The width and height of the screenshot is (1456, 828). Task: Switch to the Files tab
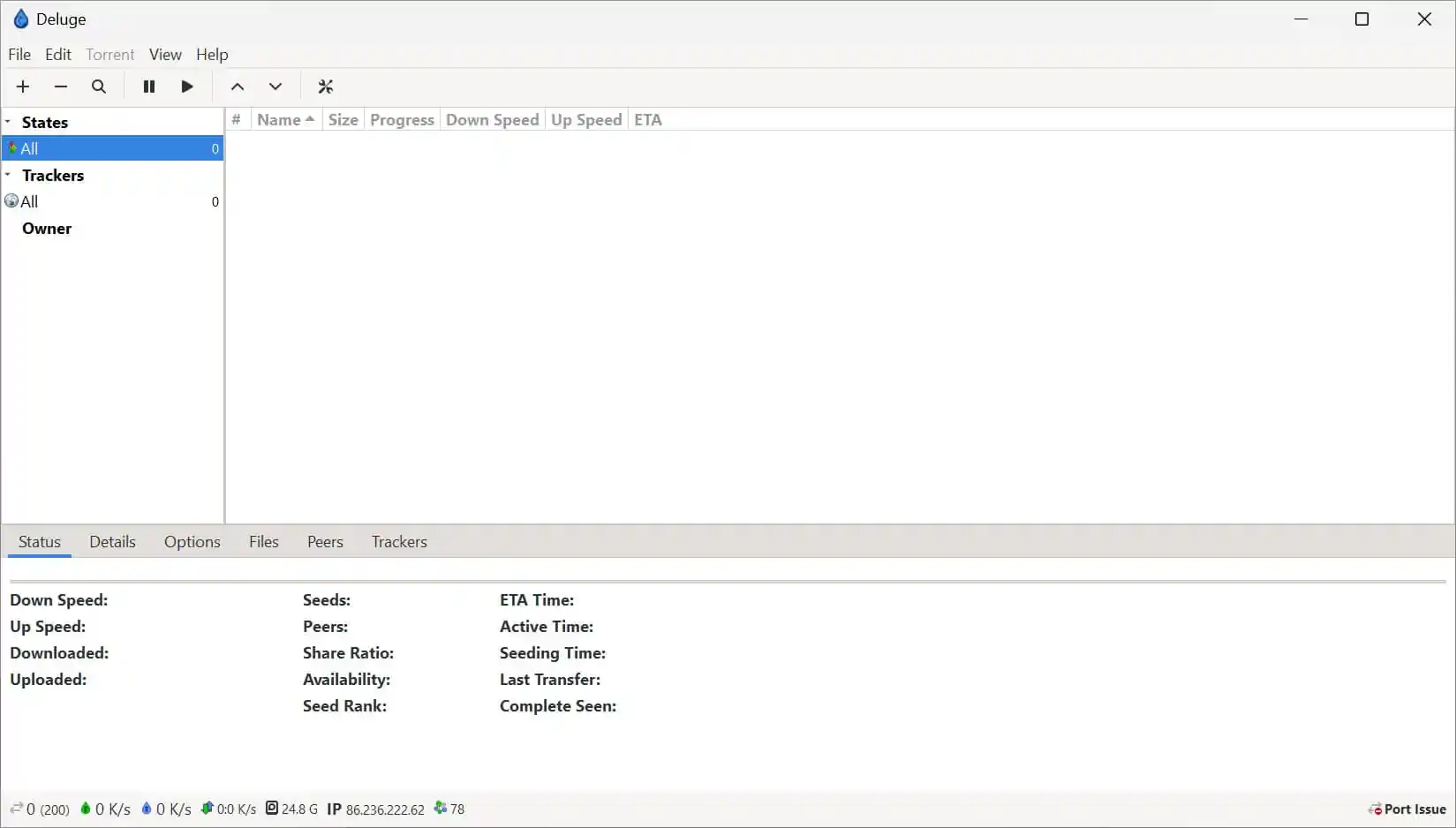pos(264,541)
